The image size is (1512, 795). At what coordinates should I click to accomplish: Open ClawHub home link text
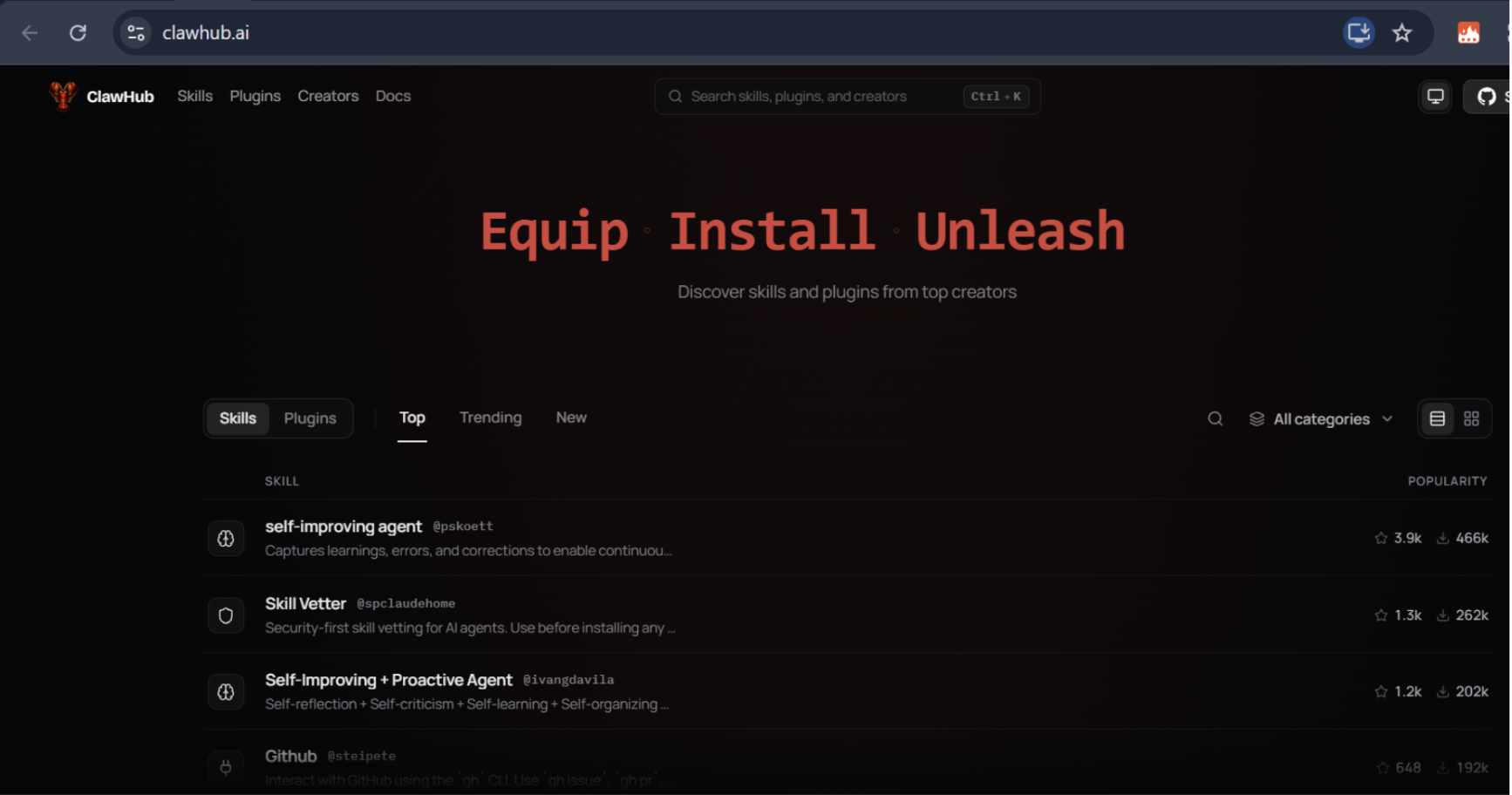(x=120, y=97)
